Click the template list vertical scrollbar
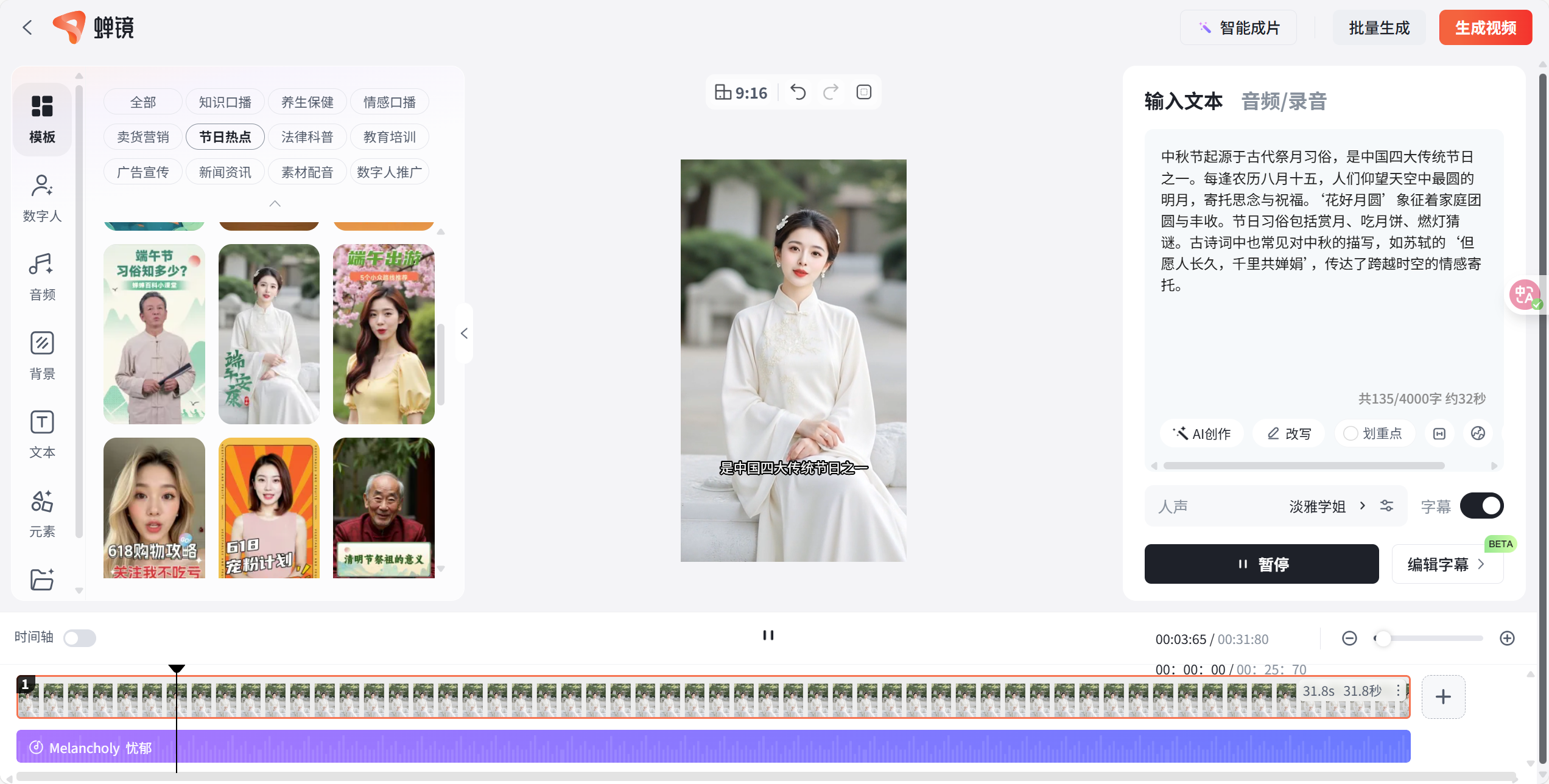Screen dimensions: 1549x784 [x=441, y=364]
